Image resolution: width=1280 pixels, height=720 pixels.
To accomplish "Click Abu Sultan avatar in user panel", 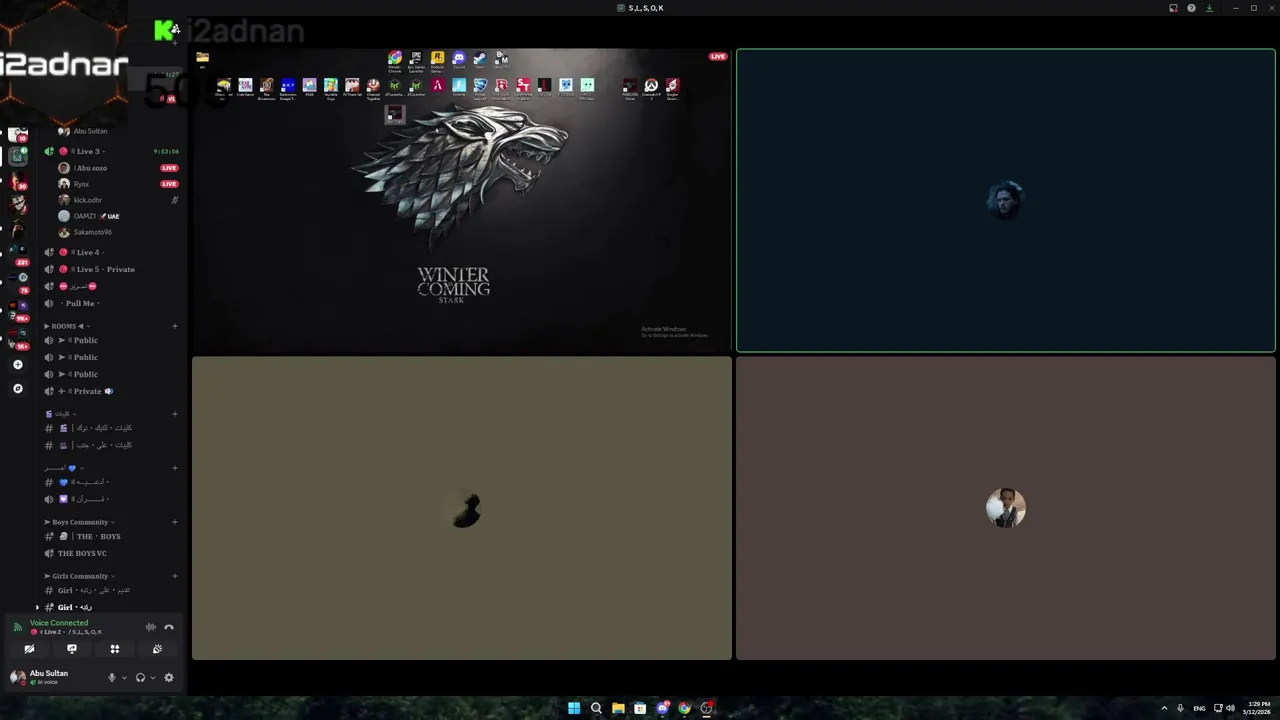I will tap(17, 677).
